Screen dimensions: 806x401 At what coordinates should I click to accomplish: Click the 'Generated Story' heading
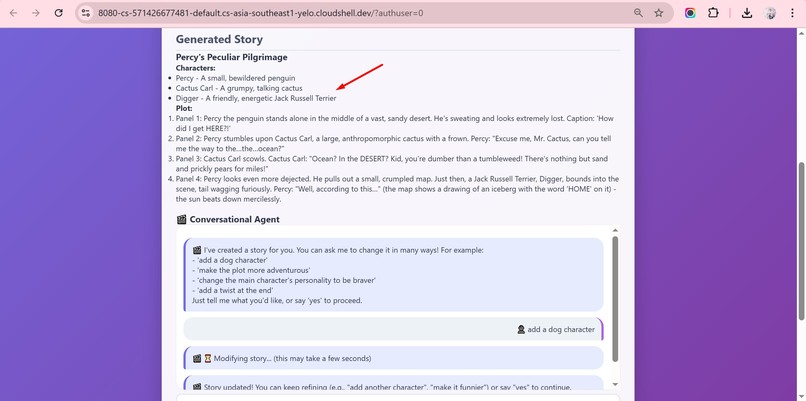tap(219, 39)
